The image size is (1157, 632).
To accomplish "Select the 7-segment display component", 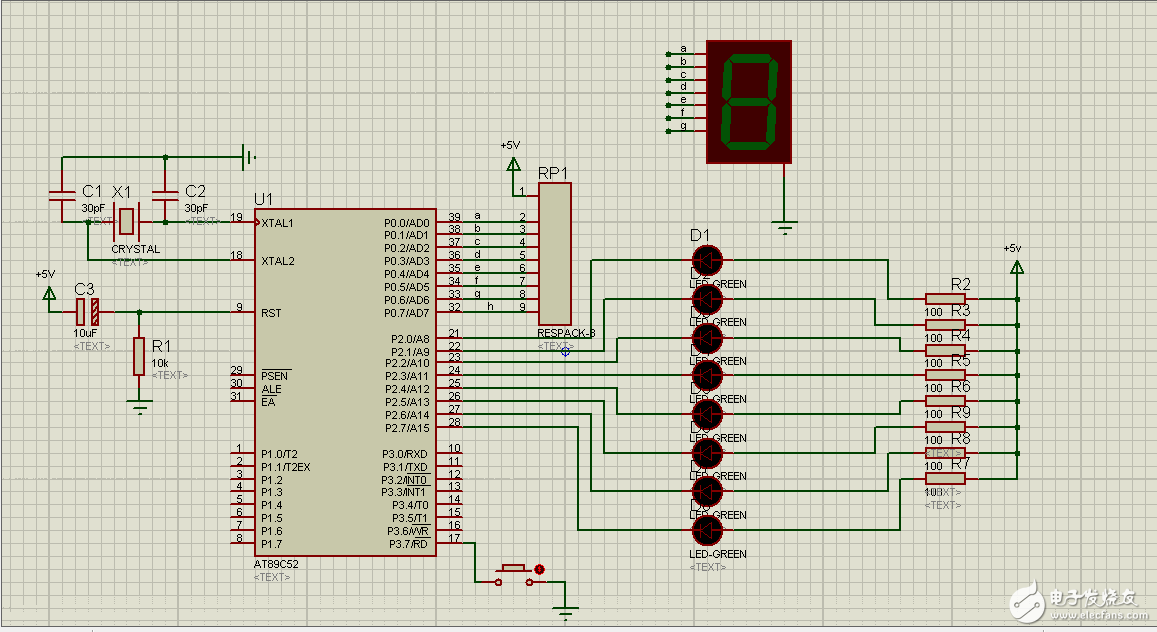I will [749, 102].
